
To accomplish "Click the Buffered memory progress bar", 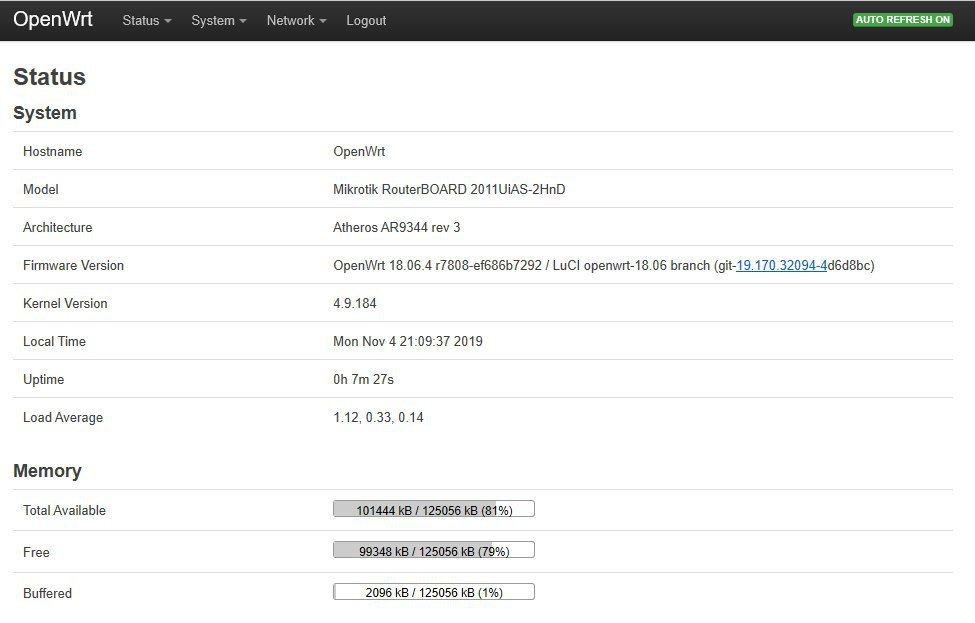I will [x=434, y=592].
